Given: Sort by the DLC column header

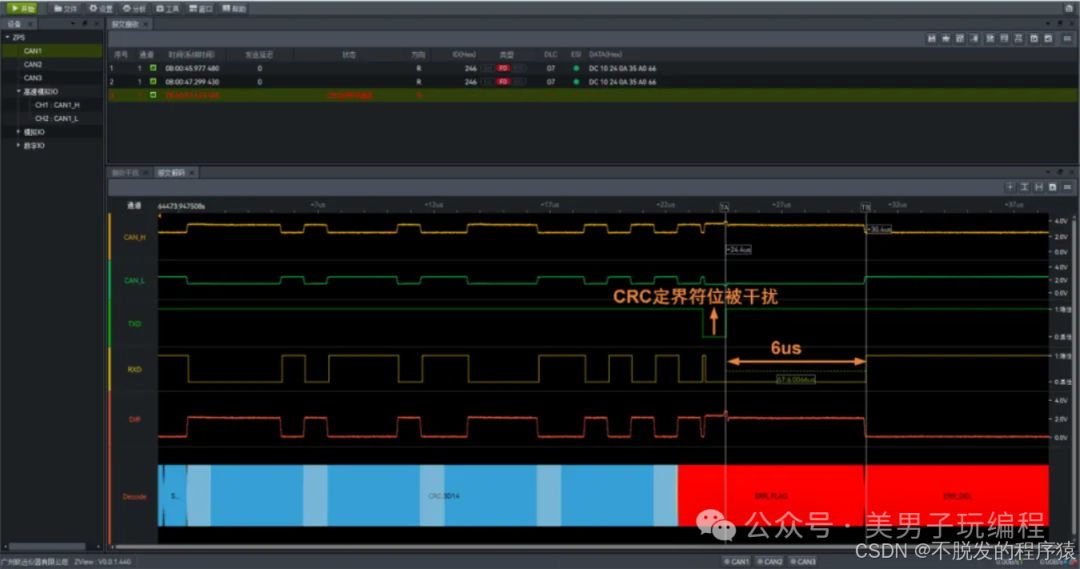Looking at the screenshot, I should tap(550, 54).
